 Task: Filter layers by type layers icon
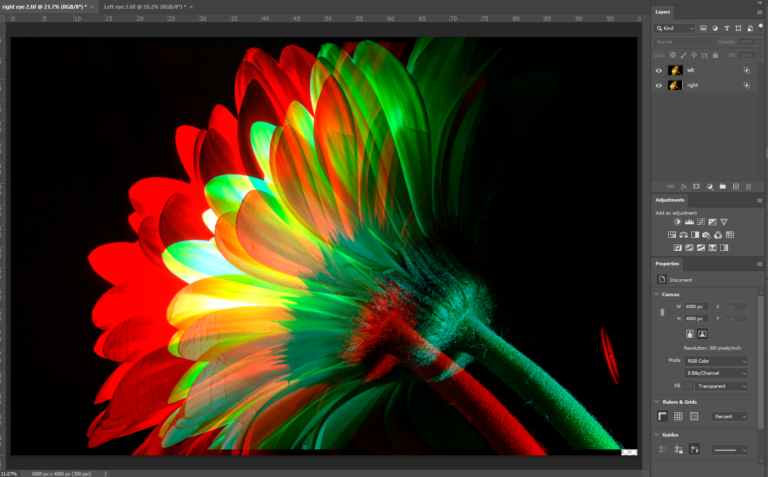click(x=727, y=28)
